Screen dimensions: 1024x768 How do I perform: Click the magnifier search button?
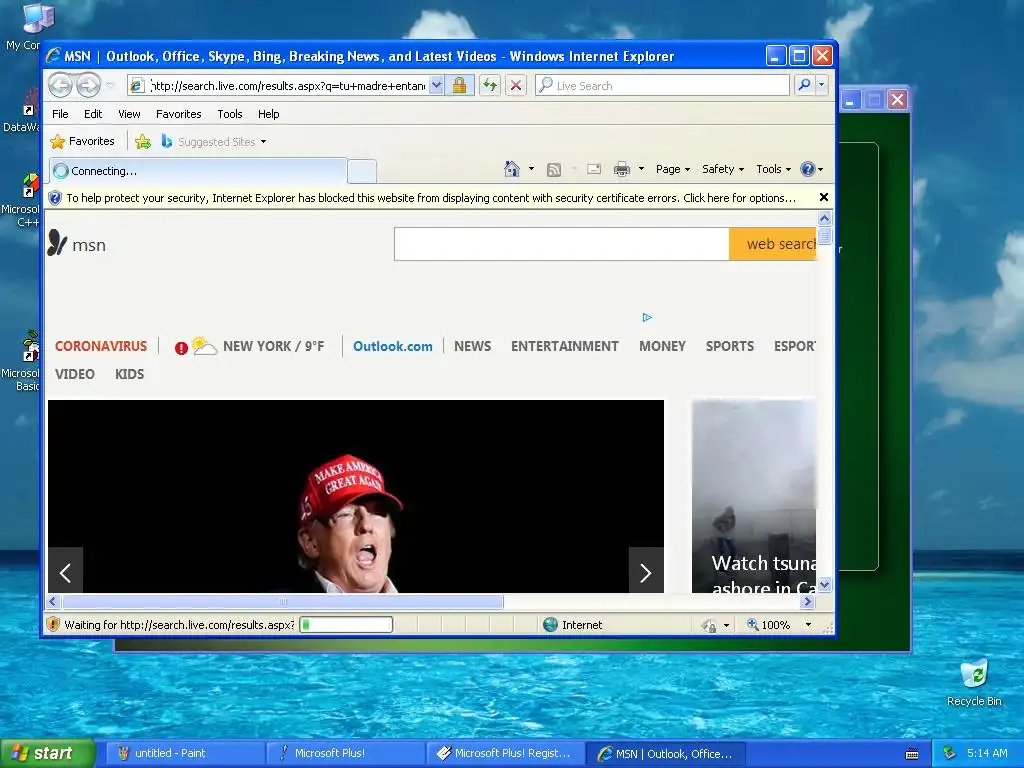pyautogui.click(x=805, y=86)
